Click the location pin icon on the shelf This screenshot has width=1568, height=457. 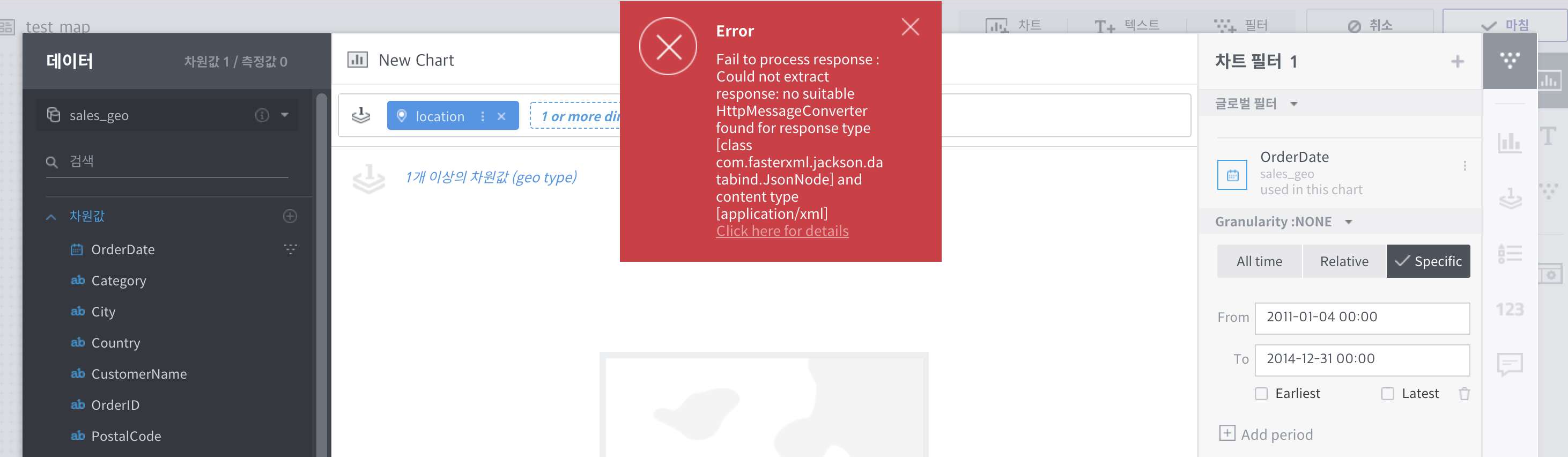tap(402, 116)
